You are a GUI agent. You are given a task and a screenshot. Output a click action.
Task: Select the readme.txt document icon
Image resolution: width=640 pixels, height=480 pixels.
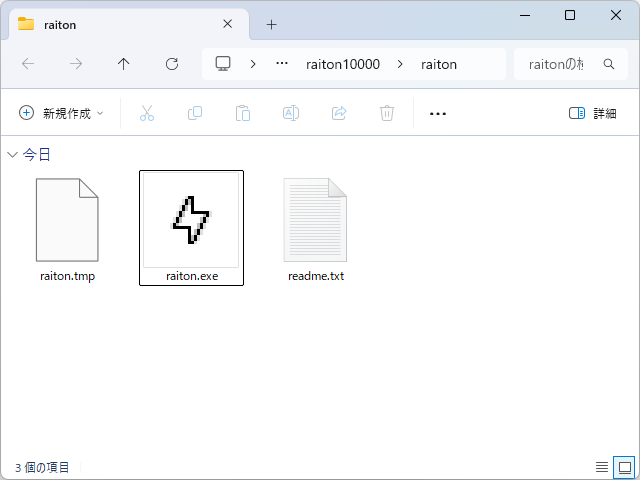315,220
